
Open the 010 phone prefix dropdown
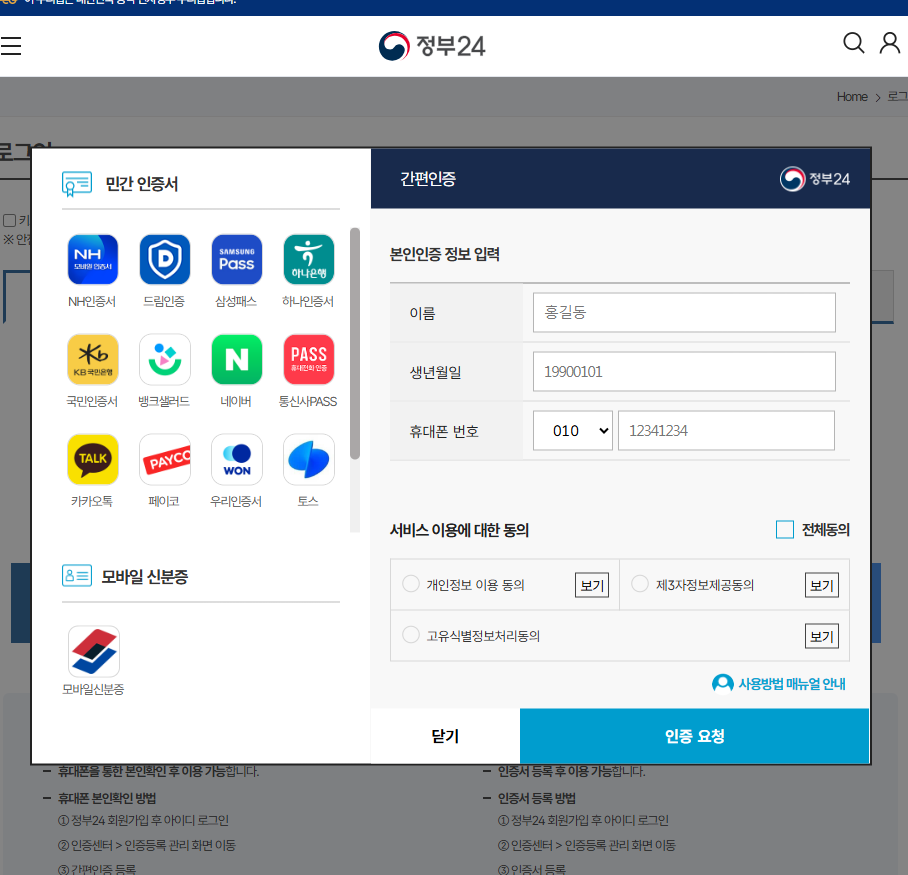pyautogui.click(x=572, y=430)
